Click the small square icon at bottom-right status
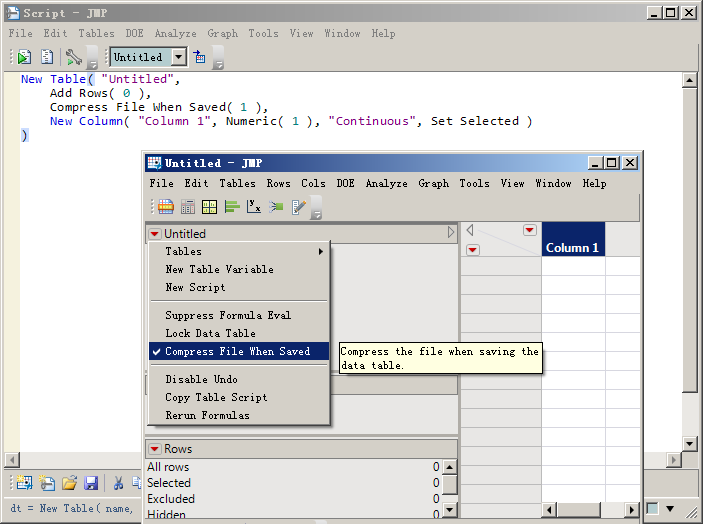703x524 pixels. pos(652,508)
